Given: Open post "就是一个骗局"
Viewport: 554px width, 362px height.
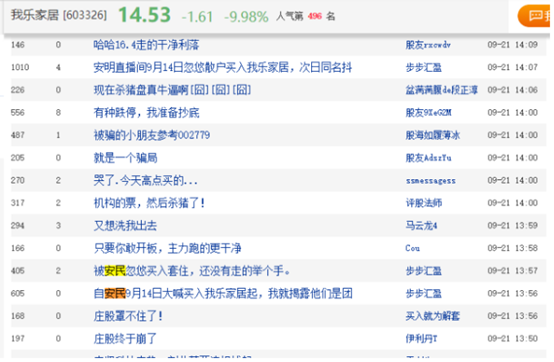Looking at the screenshot, I should (x=125, y=158).
